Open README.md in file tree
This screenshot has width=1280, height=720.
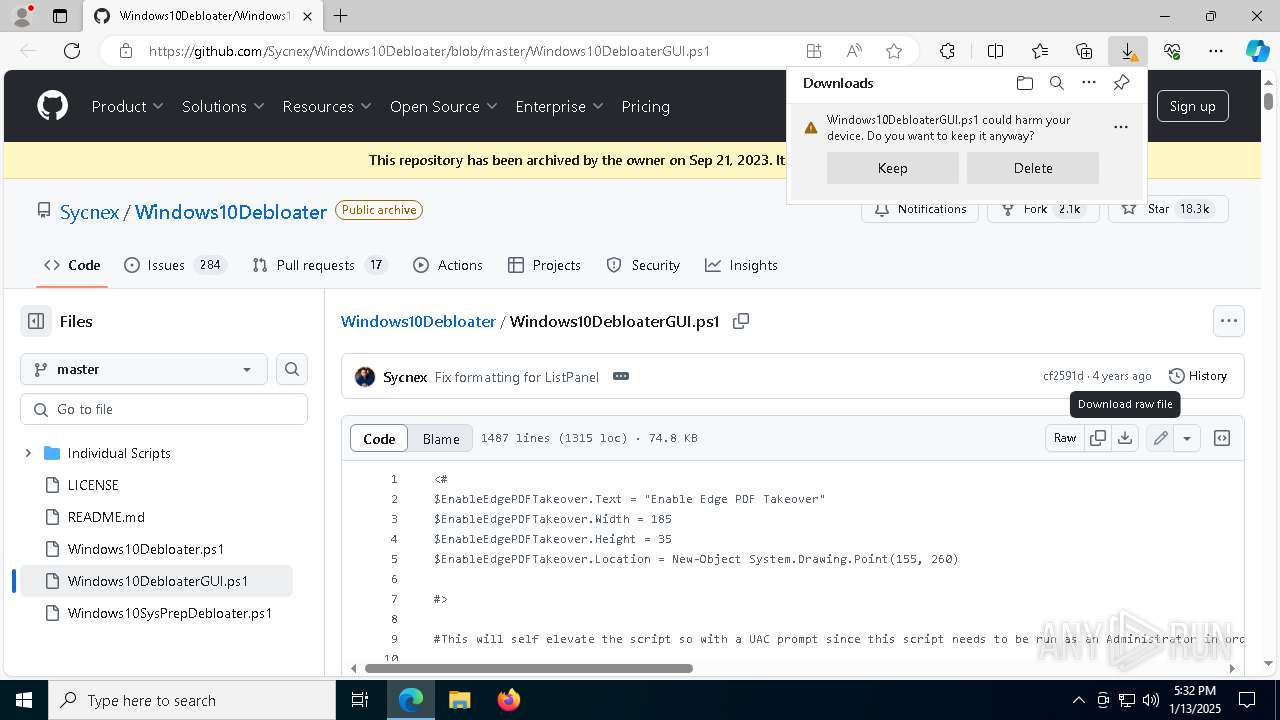point(106,517)
